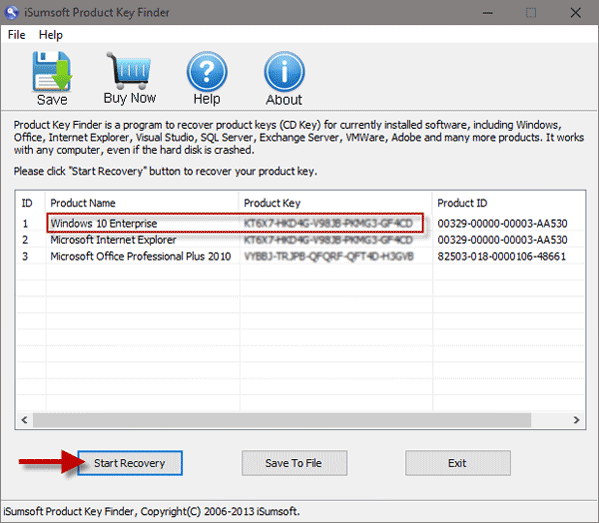The height and width of the screenshot is (523, 599).
Task: Click the Save floppy disk icon
Action: click(x=52, y=72)
